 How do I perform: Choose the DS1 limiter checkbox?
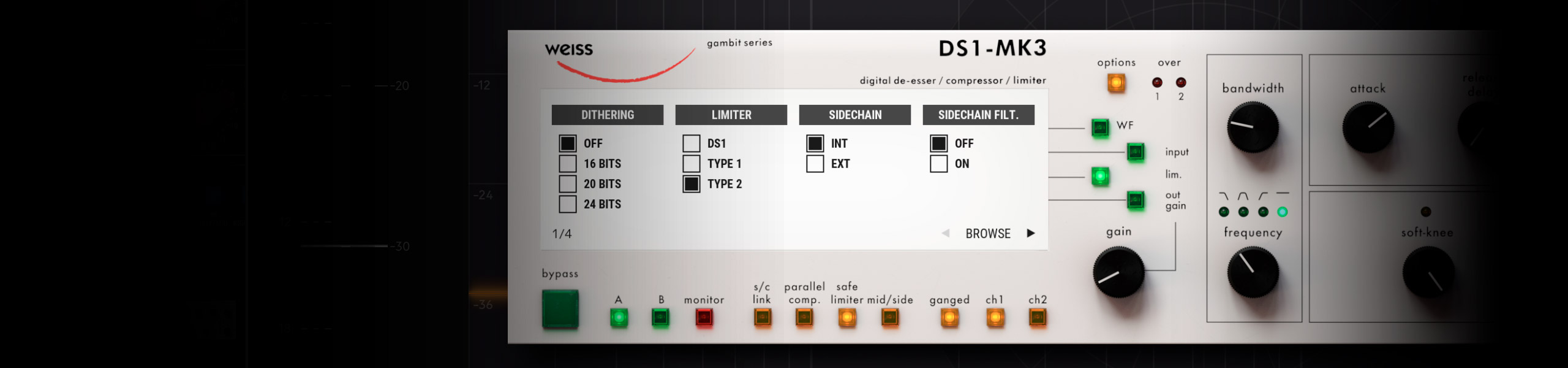[x=692, y=144]
